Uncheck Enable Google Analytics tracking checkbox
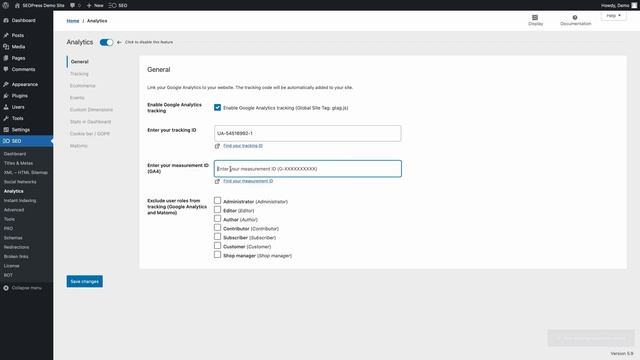Screen dimensions: 640x360 [217, 107]
